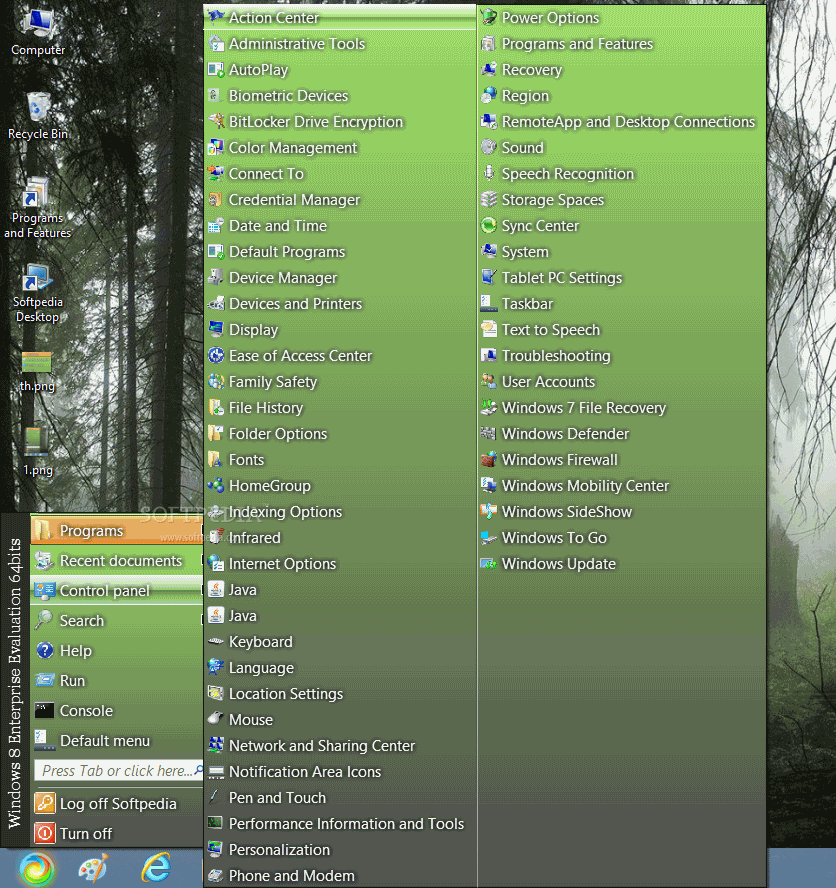Open Windows To Go
Image resolution: width=836 pixels, height=888 pixels.
pos(622,538)
